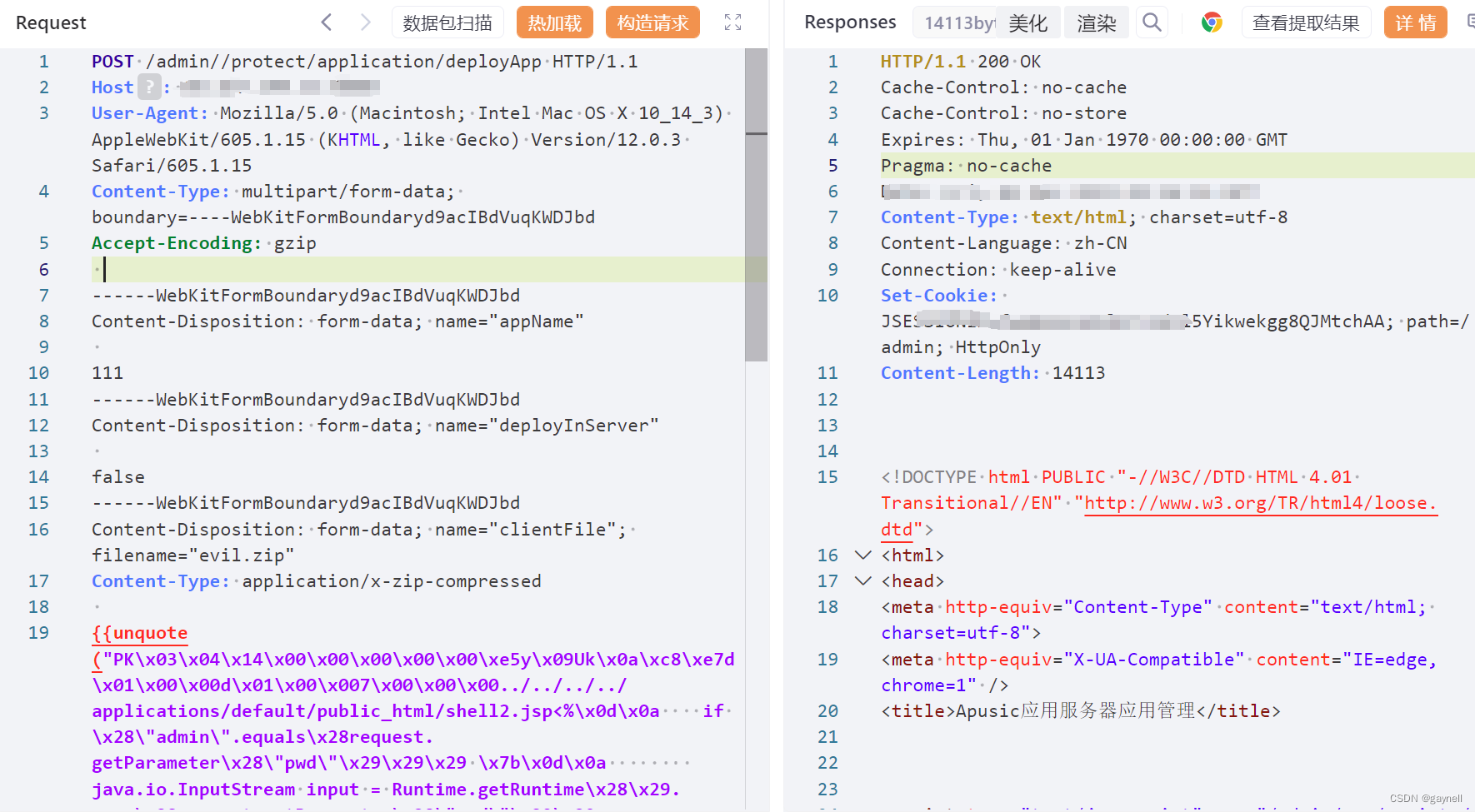Click the POST deployApp request line

[364, 62]
